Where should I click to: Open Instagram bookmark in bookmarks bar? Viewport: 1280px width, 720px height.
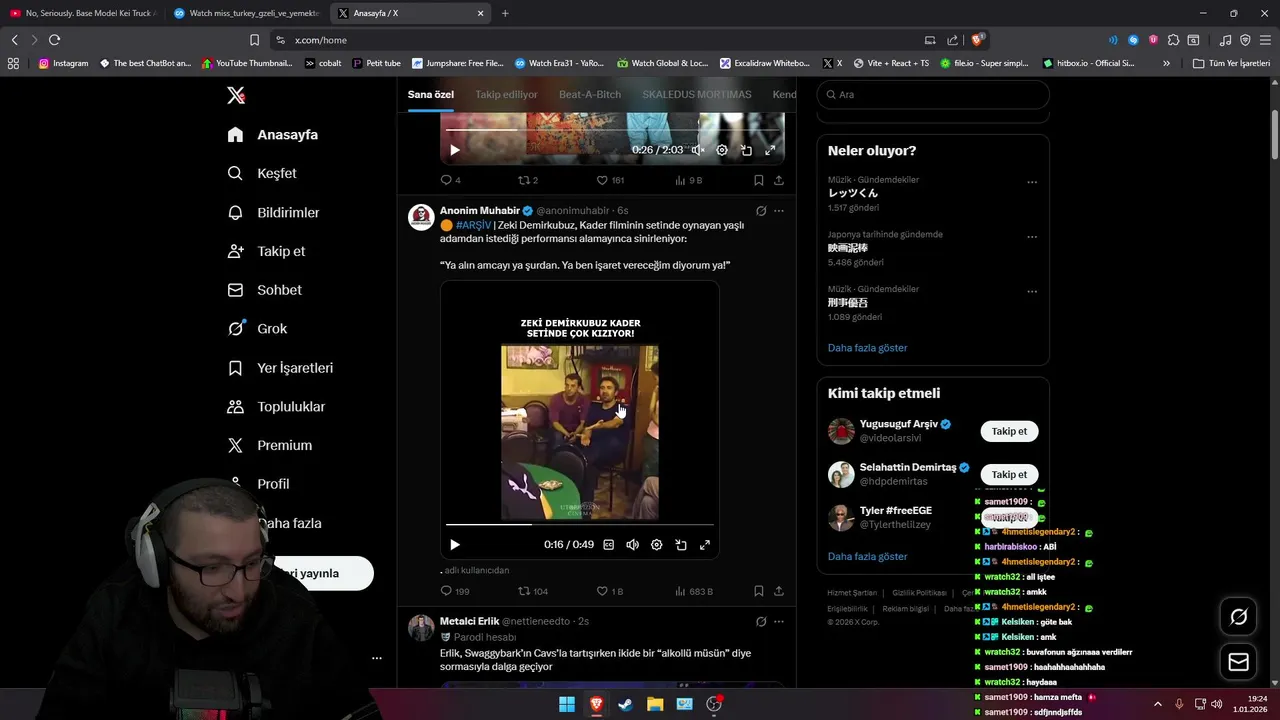(63, 63)
